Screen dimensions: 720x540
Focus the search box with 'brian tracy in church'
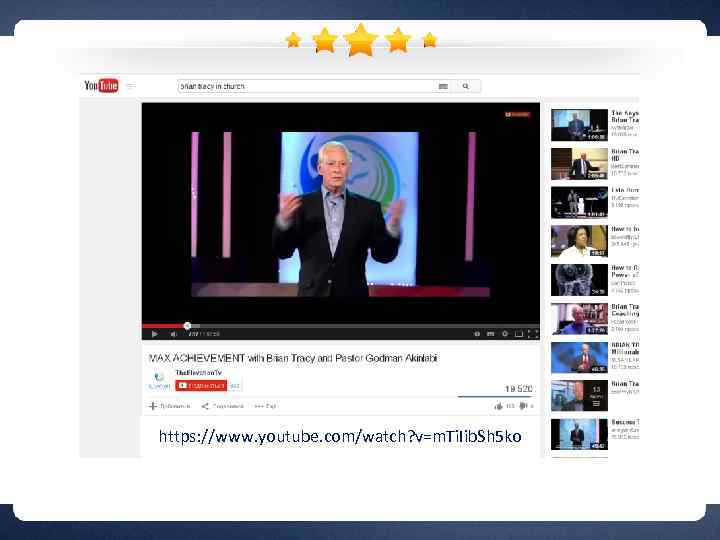tap(305, 86)
